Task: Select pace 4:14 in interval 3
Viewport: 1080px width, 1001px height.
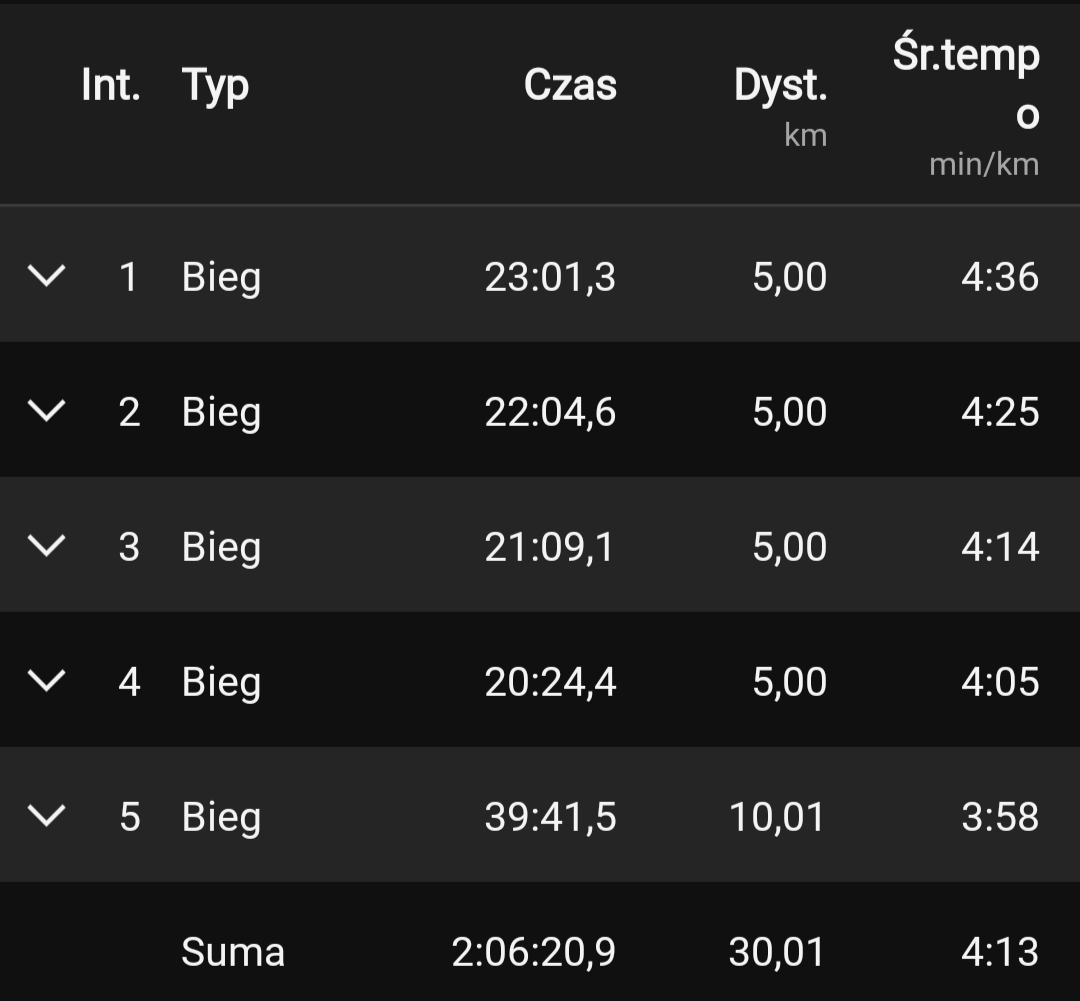Action: [1000, 547]
